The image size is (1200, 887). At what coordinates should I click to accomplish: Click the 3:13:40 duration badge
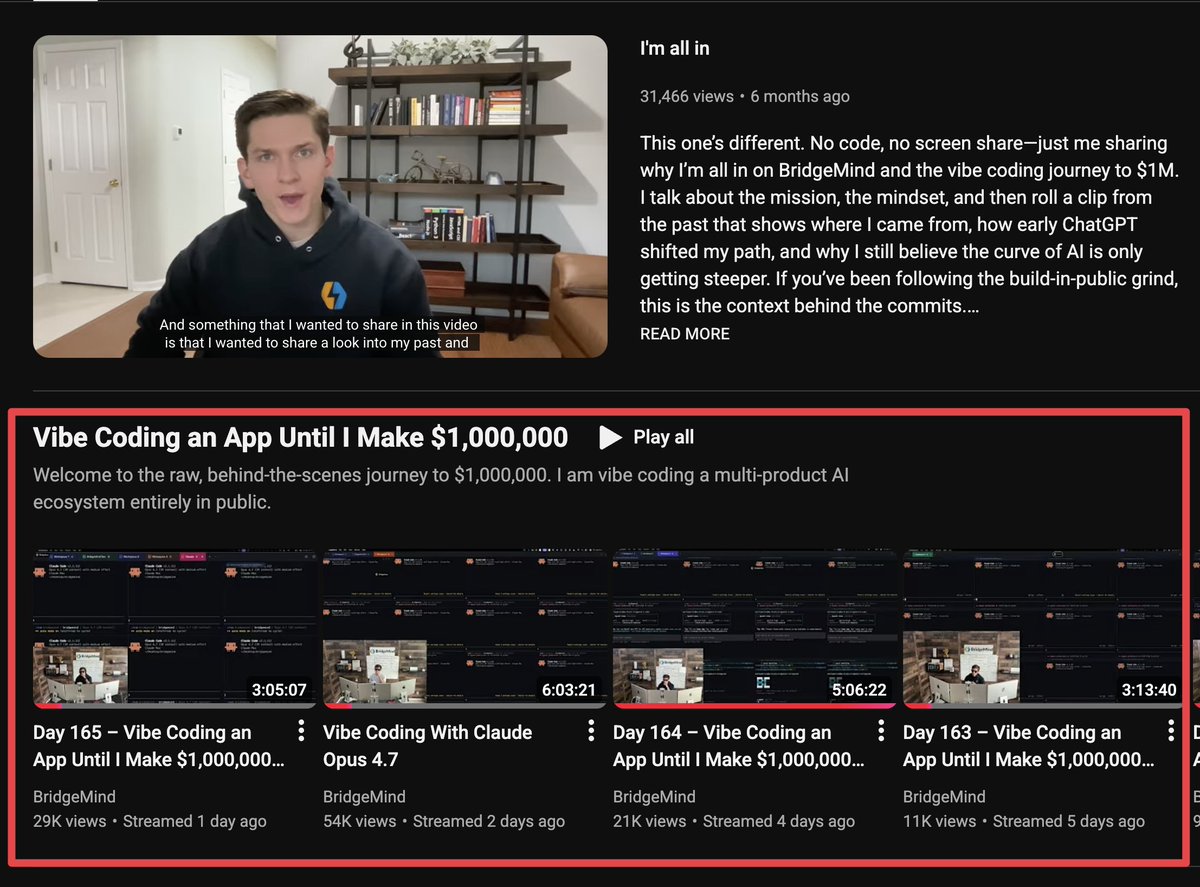(x=1149, y=690)
